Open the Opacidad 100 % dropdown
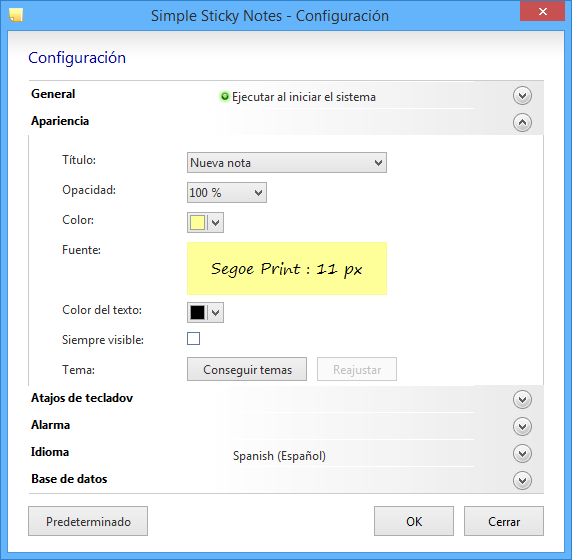Viewport: 572px width, 560px height. 227,193
